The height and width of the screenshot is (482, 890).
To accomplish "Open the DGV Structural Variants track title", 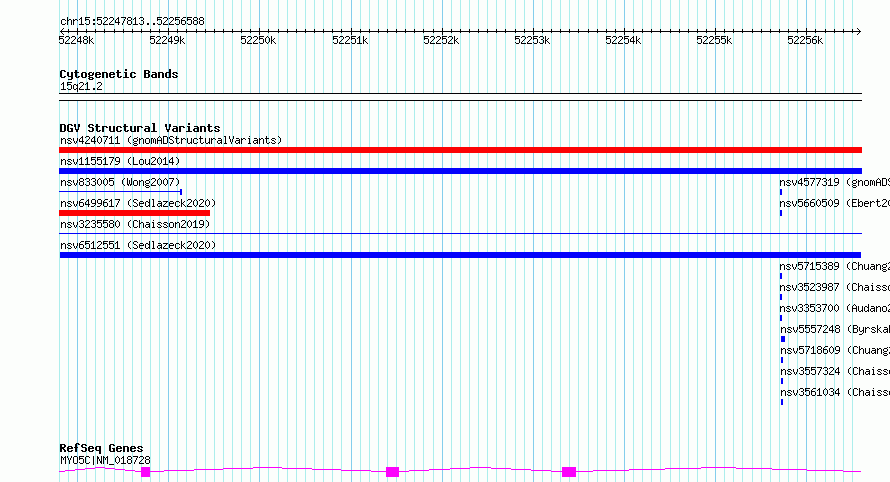I will click(x=140, y=128).
